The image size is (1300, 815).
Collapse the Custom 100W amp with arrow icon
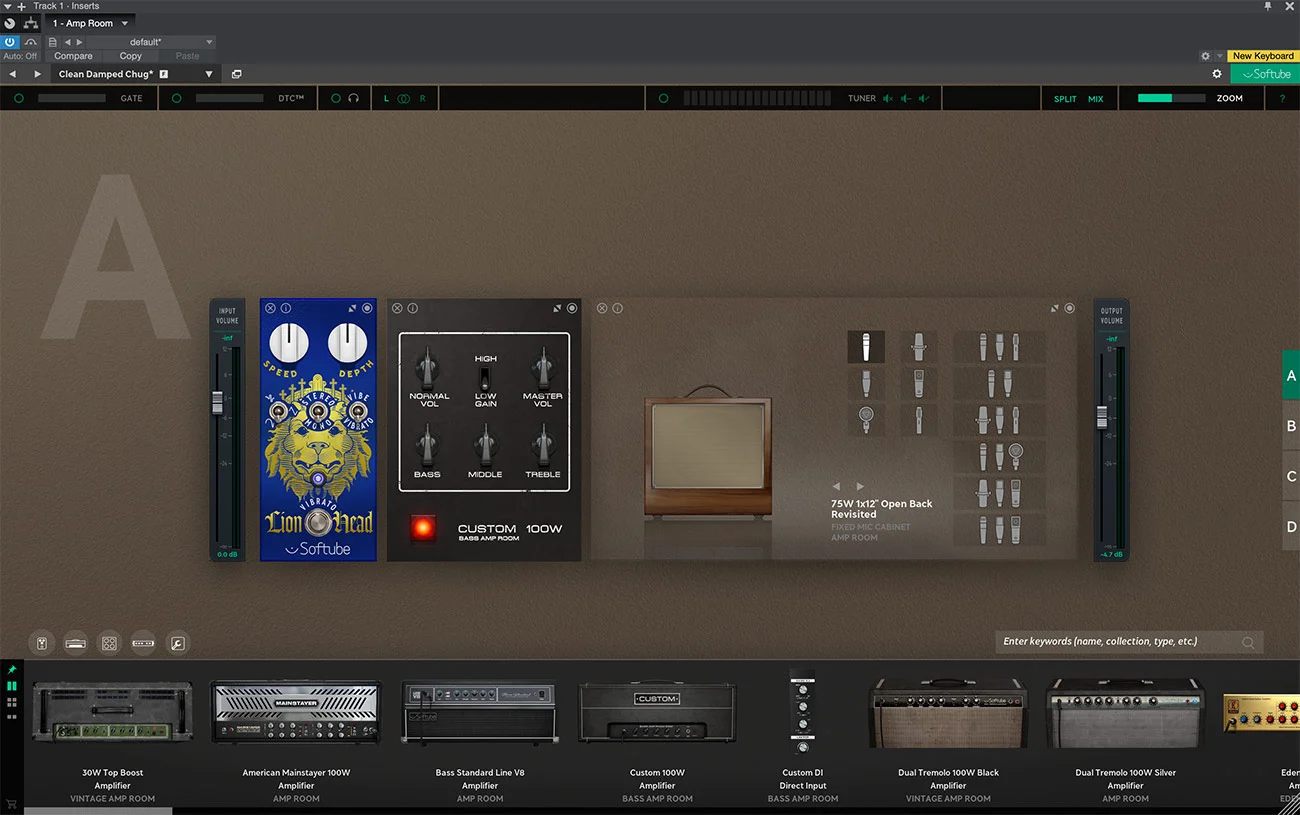(x=557, y=308)
